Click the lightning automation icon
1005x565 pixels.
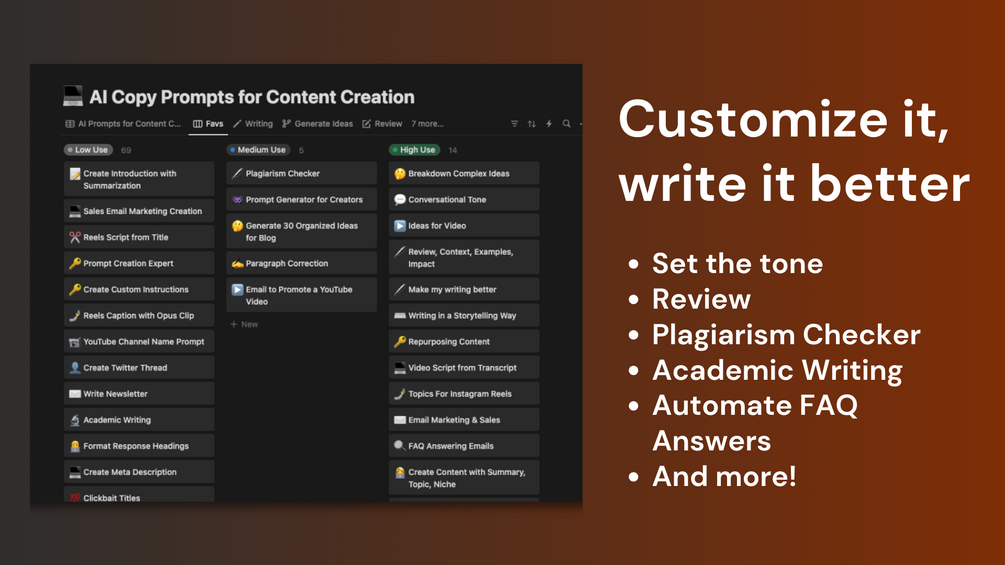coord(549,124)
